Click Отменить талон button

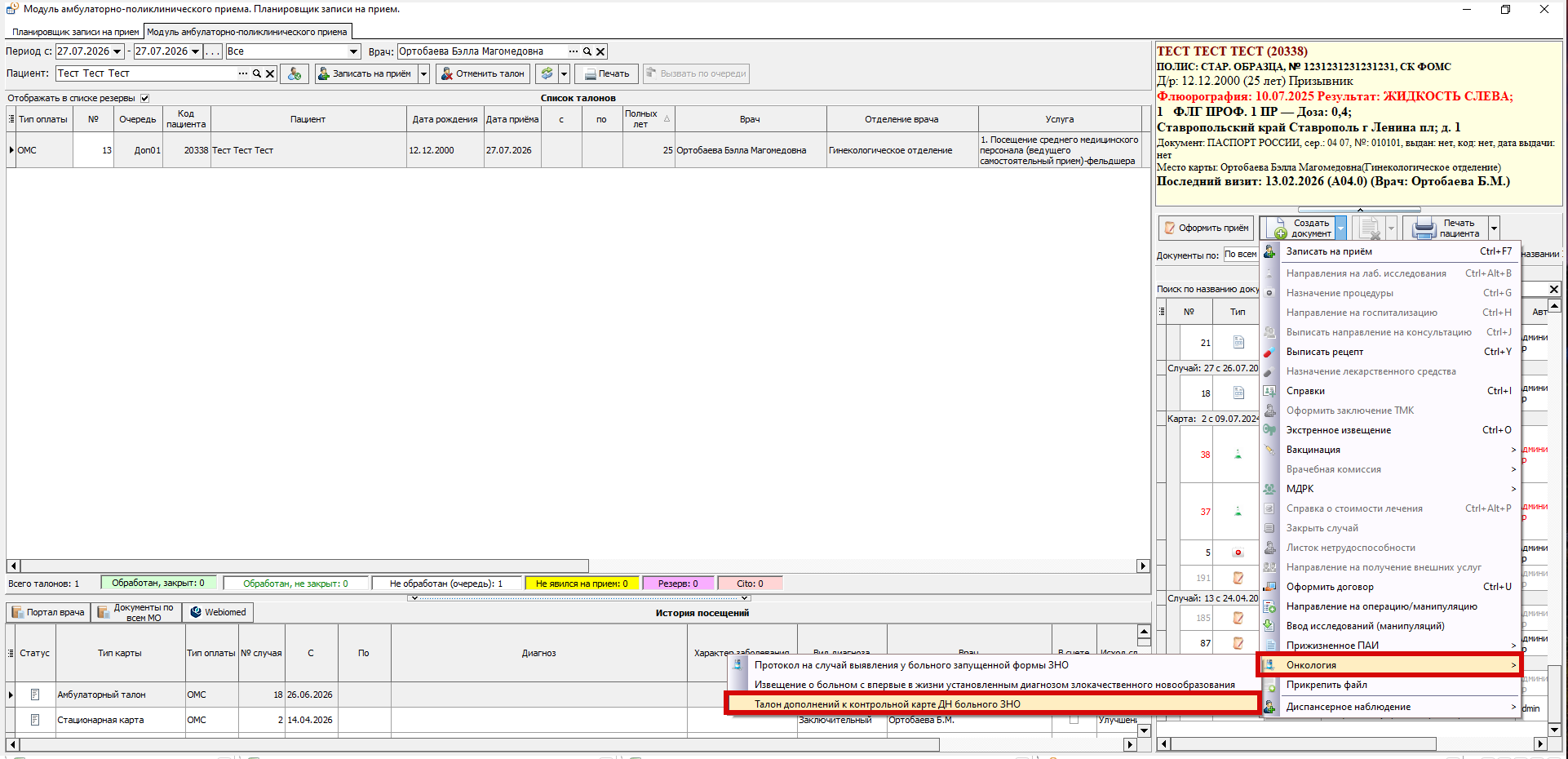coord(483,73)
